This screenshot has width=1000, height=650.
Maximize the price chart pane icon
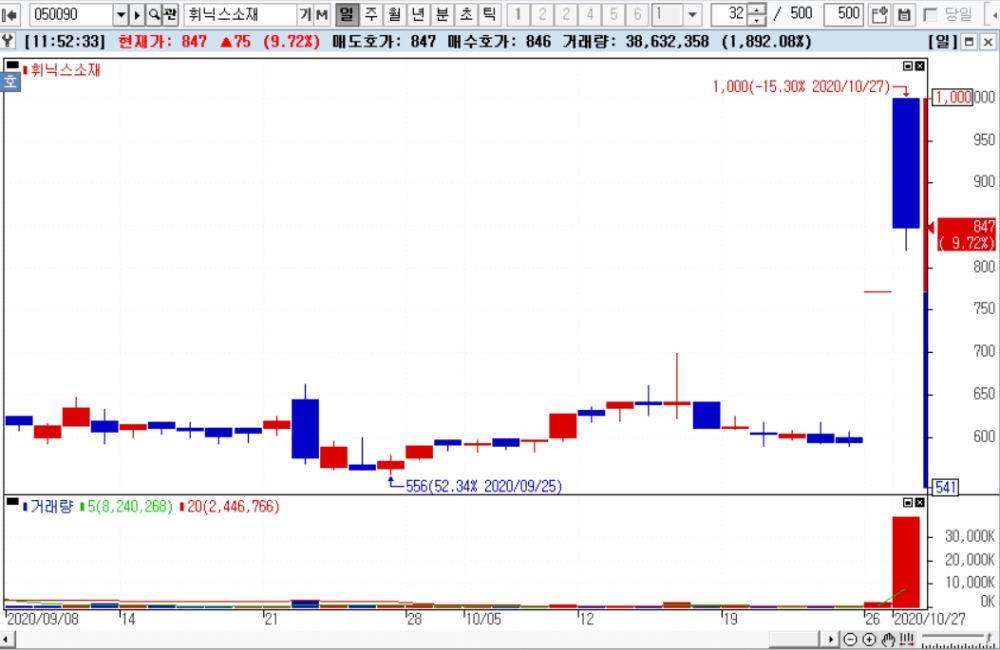pyautogui.click(x=908, y=66)
